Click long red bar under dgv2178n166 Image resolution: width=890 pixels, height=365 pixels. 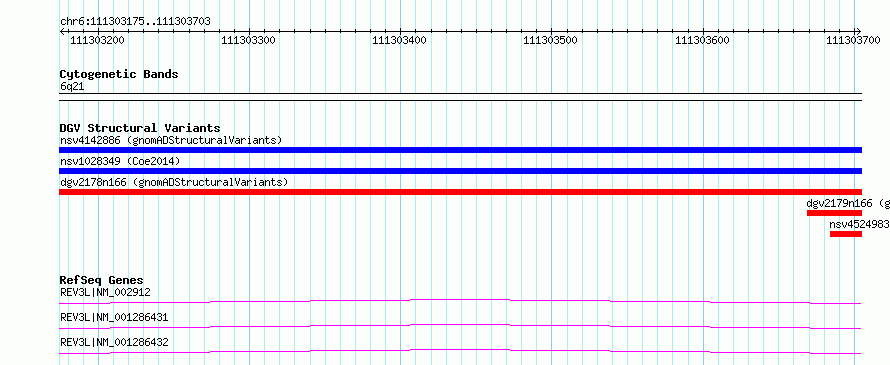pos(460,192)
